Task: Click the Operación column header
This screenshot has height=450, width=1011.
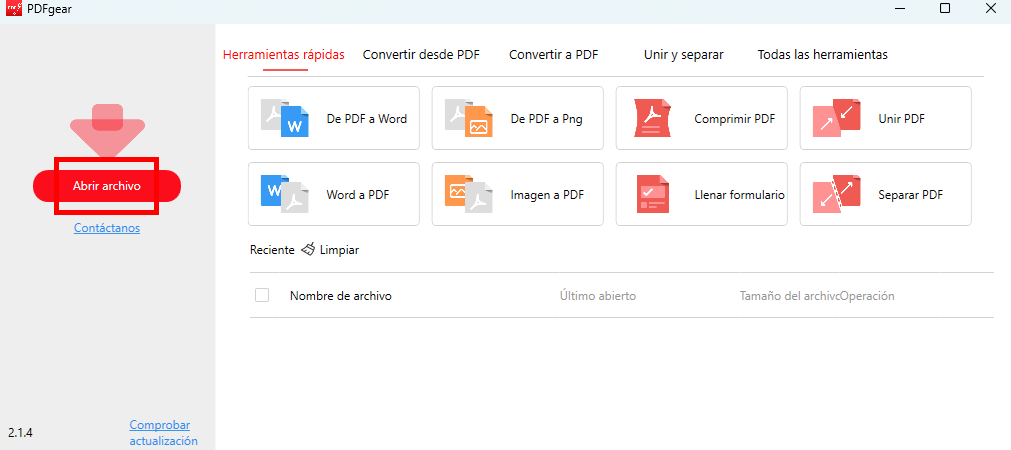Action: pos(867,296)
